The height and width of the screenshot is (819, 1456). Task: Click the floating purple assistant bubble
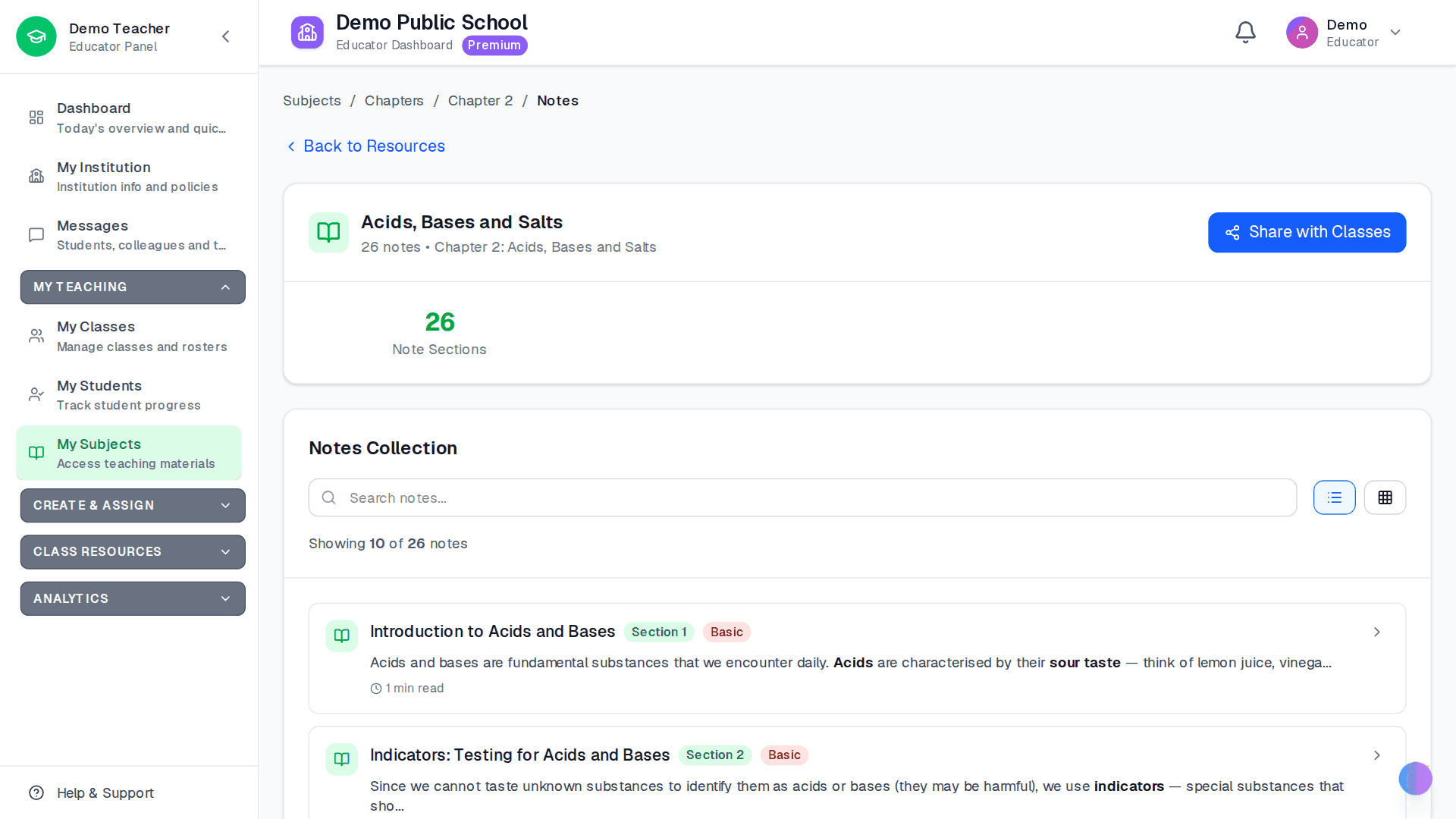pyautogui.click(x=1415, y=778)
